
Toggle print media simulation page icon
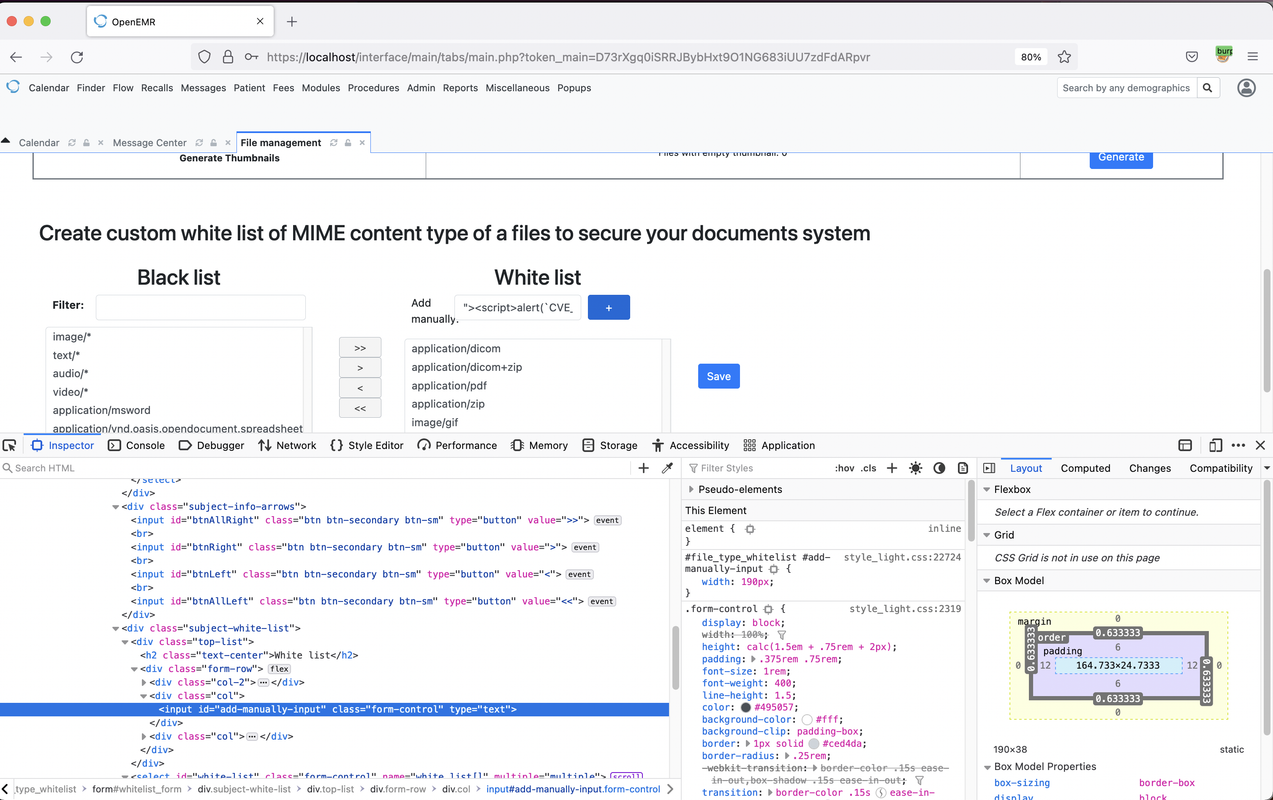pos(963,468)
